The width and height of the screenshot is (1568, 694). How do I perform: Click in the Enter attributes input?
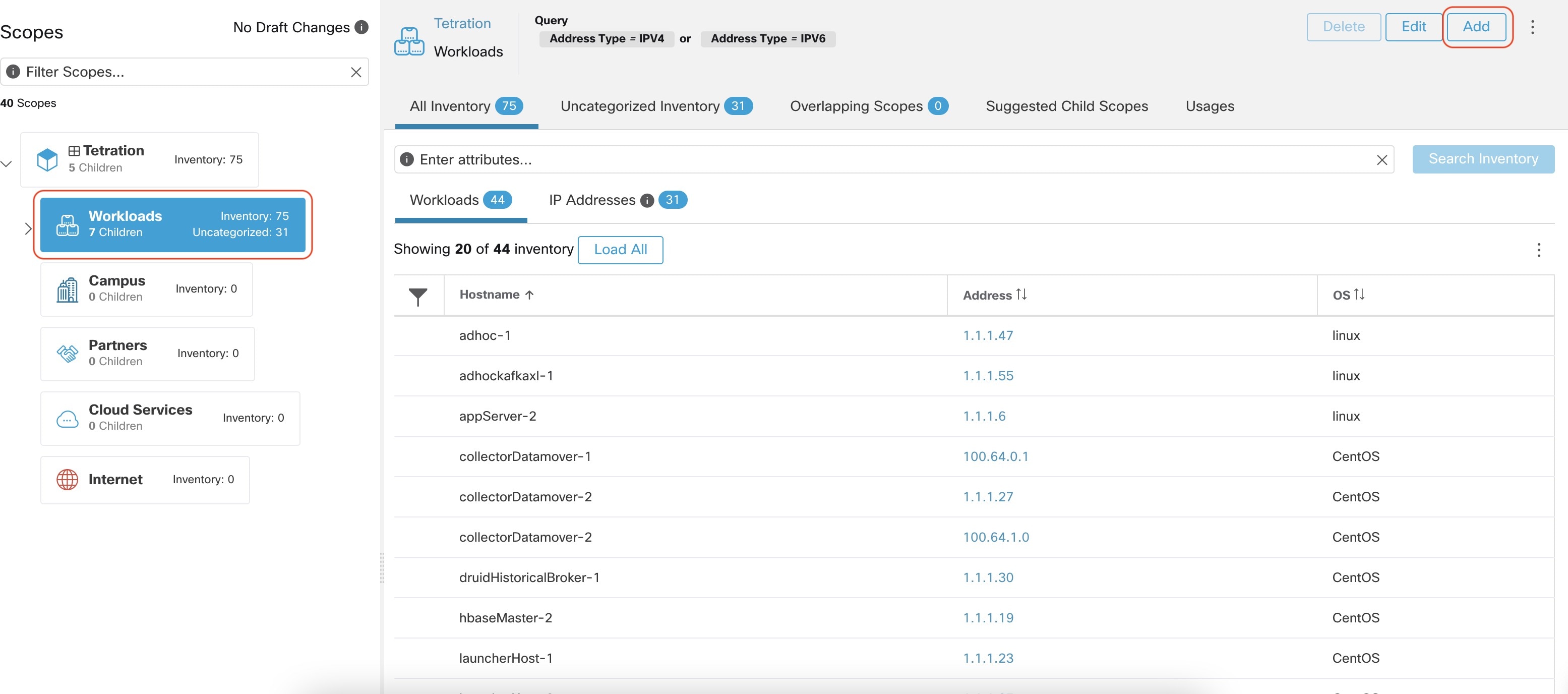(894, 159)
